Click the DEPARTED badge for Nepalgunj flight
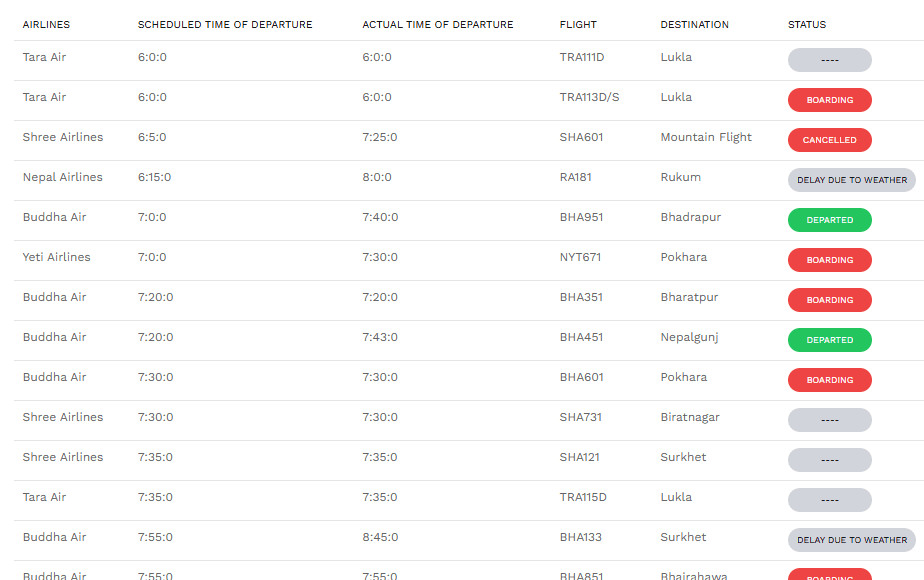 click(x=829, y=340)
